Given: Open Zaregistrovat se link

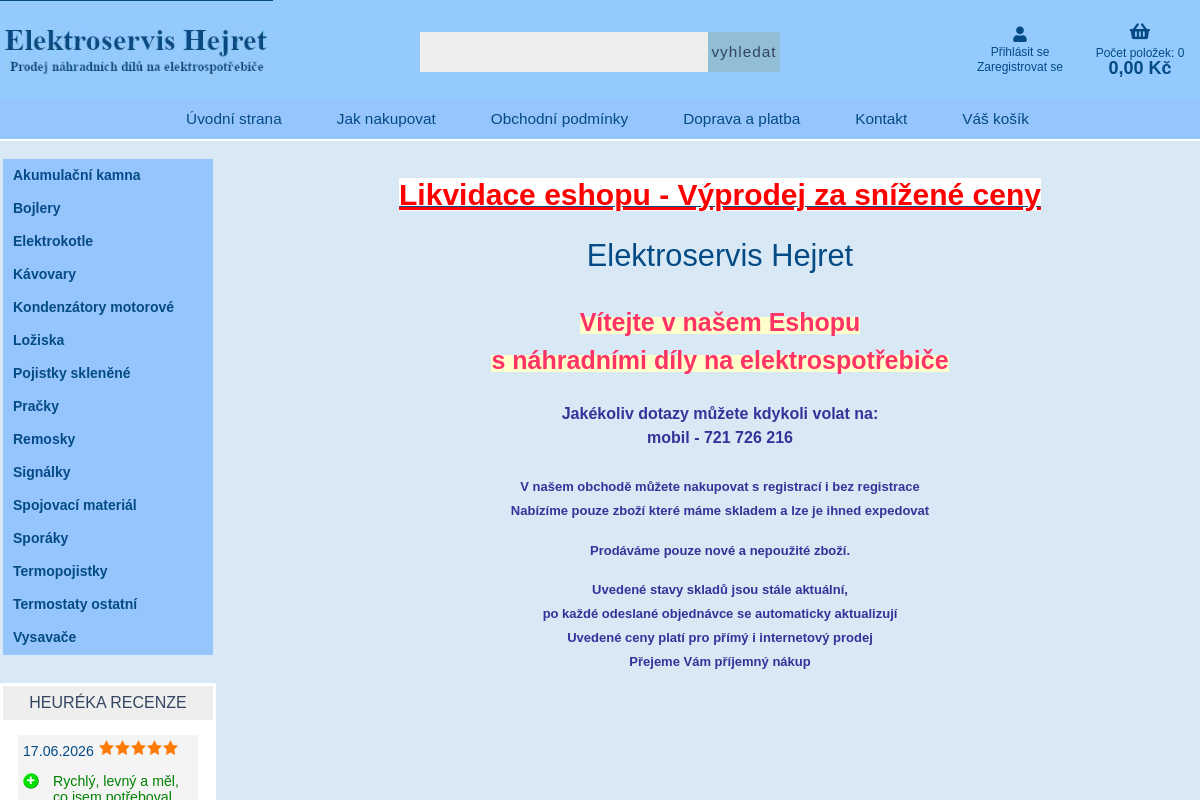Looking at the screenshot, I should (x=1020, y=67).
